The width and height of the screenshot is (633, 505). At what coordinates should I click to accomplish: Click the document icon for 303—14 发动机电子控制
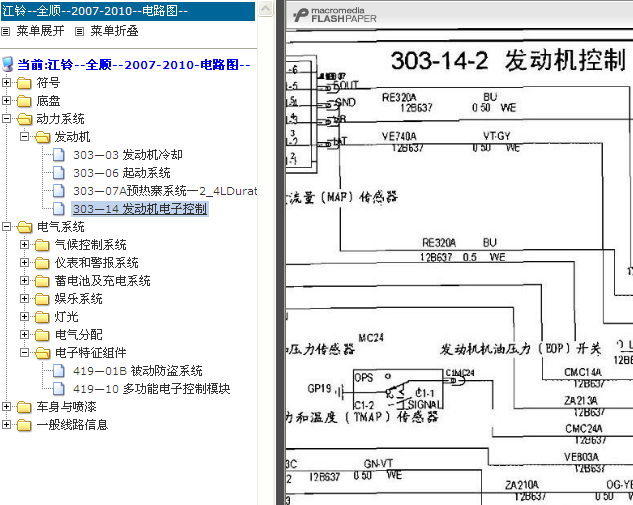tap(59, 209)
